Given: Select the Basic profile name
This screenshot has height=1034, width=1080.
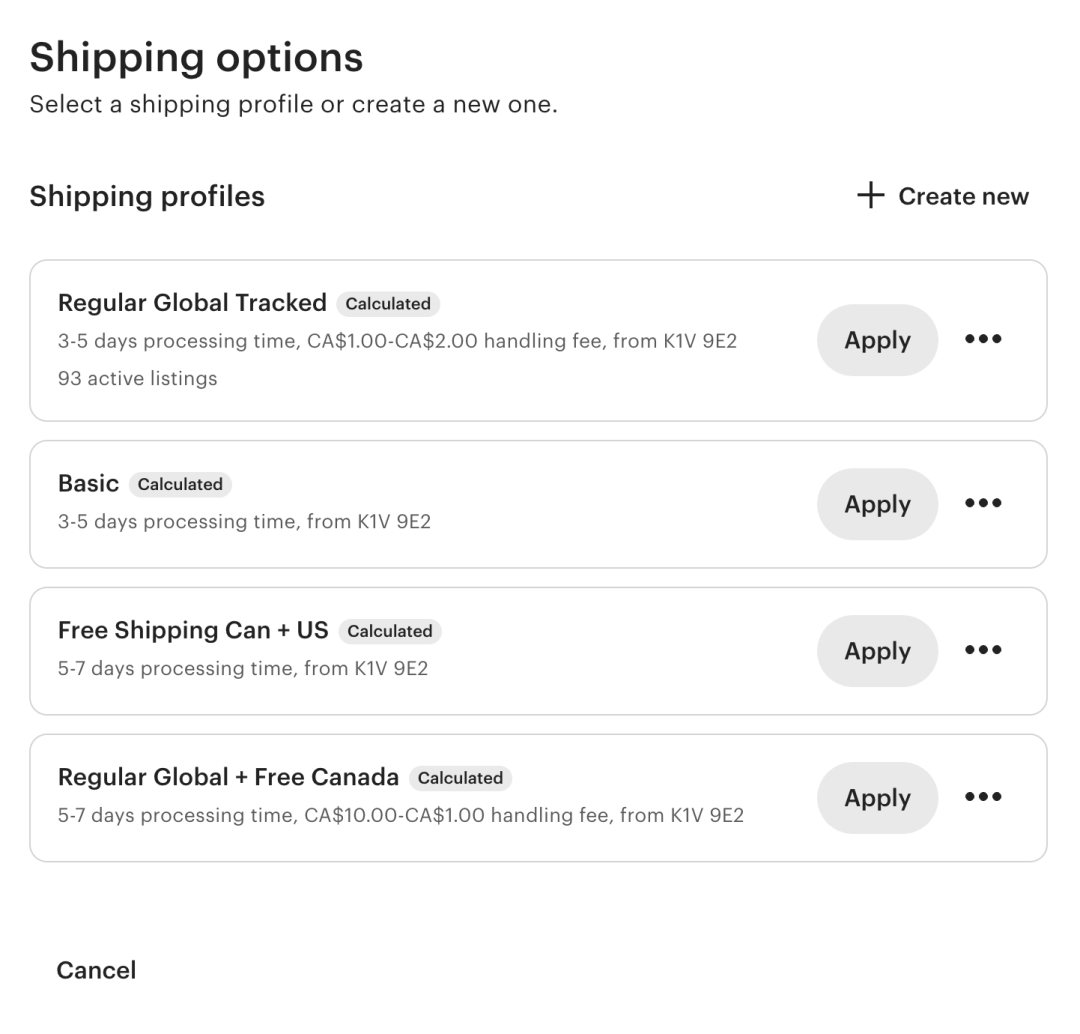Looking at the screenshot, I should pyautogui.click(x=88, y=484).
